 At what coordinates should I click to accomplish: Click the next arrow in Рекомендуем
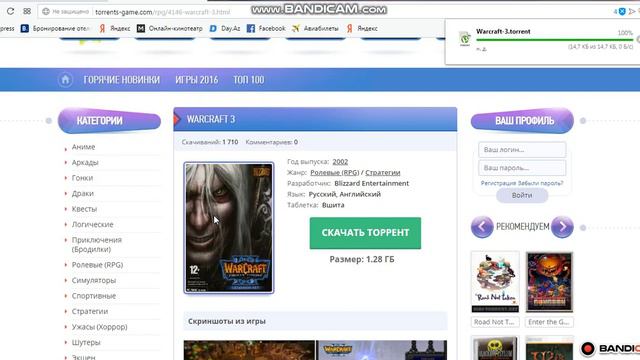(562, 227)
